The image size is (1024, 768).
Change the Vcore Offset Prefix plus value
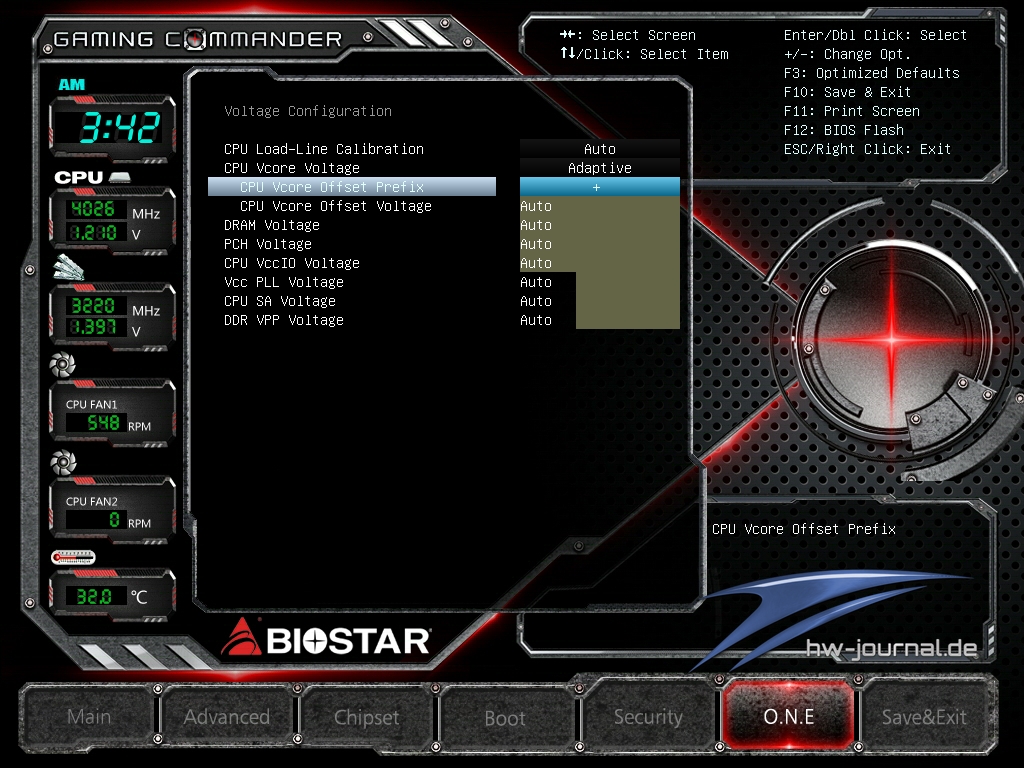click(600, 187)
